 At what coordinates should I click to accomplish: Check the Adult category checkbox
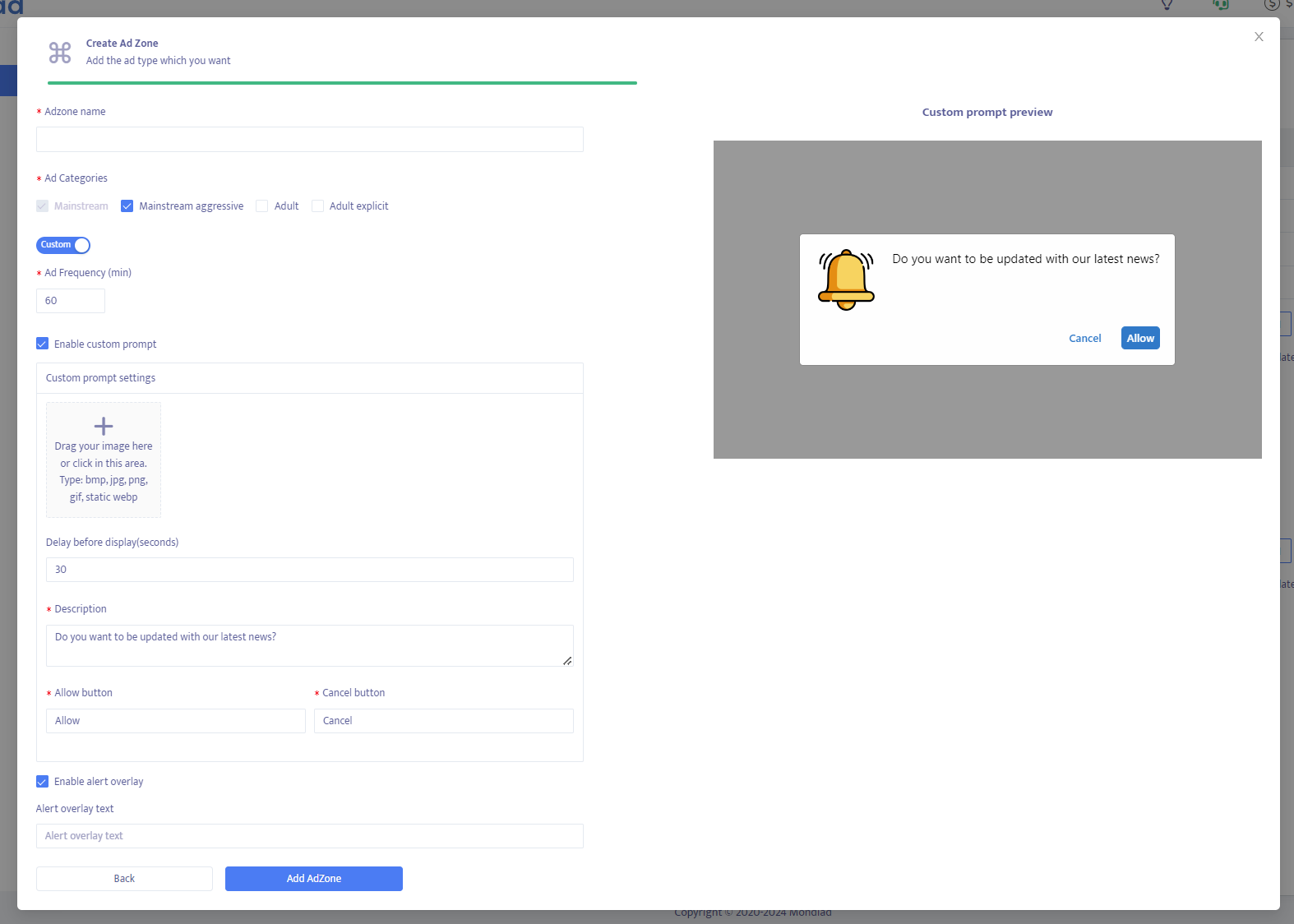tap(262, 206)
